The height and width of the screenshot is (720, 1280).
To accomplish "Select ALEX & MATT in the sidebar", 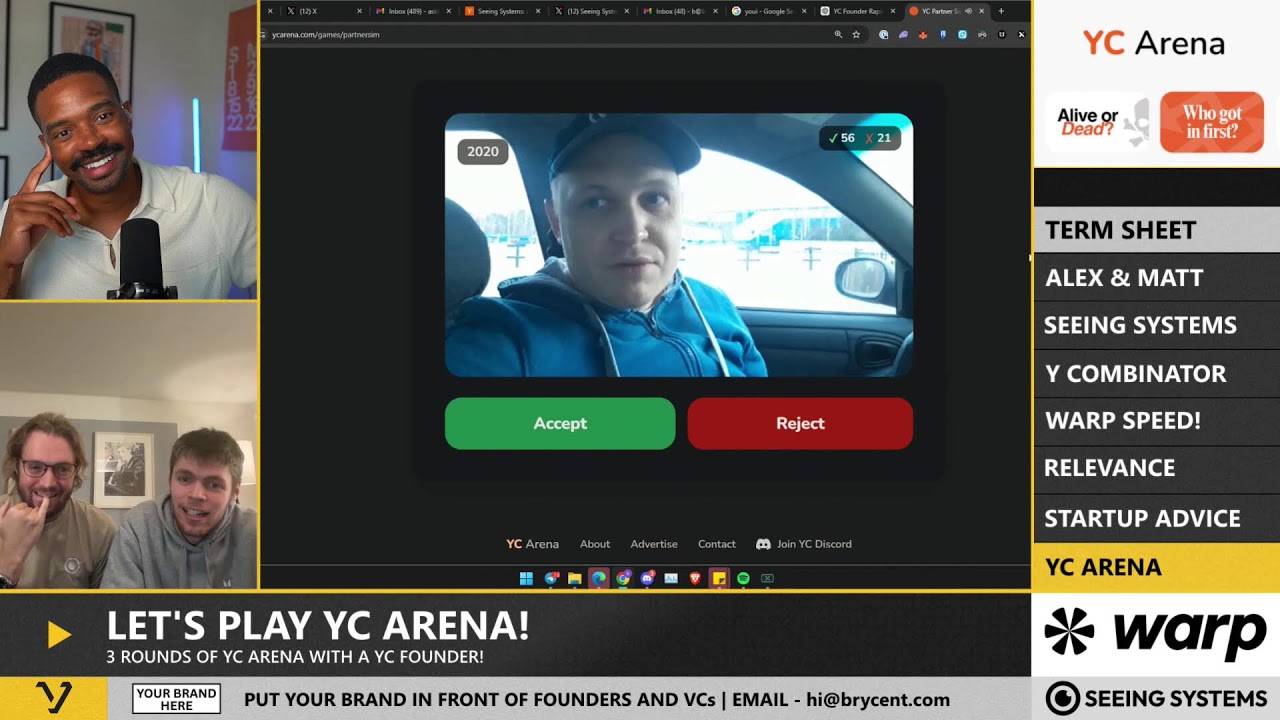I will [x=1157, y=277].
